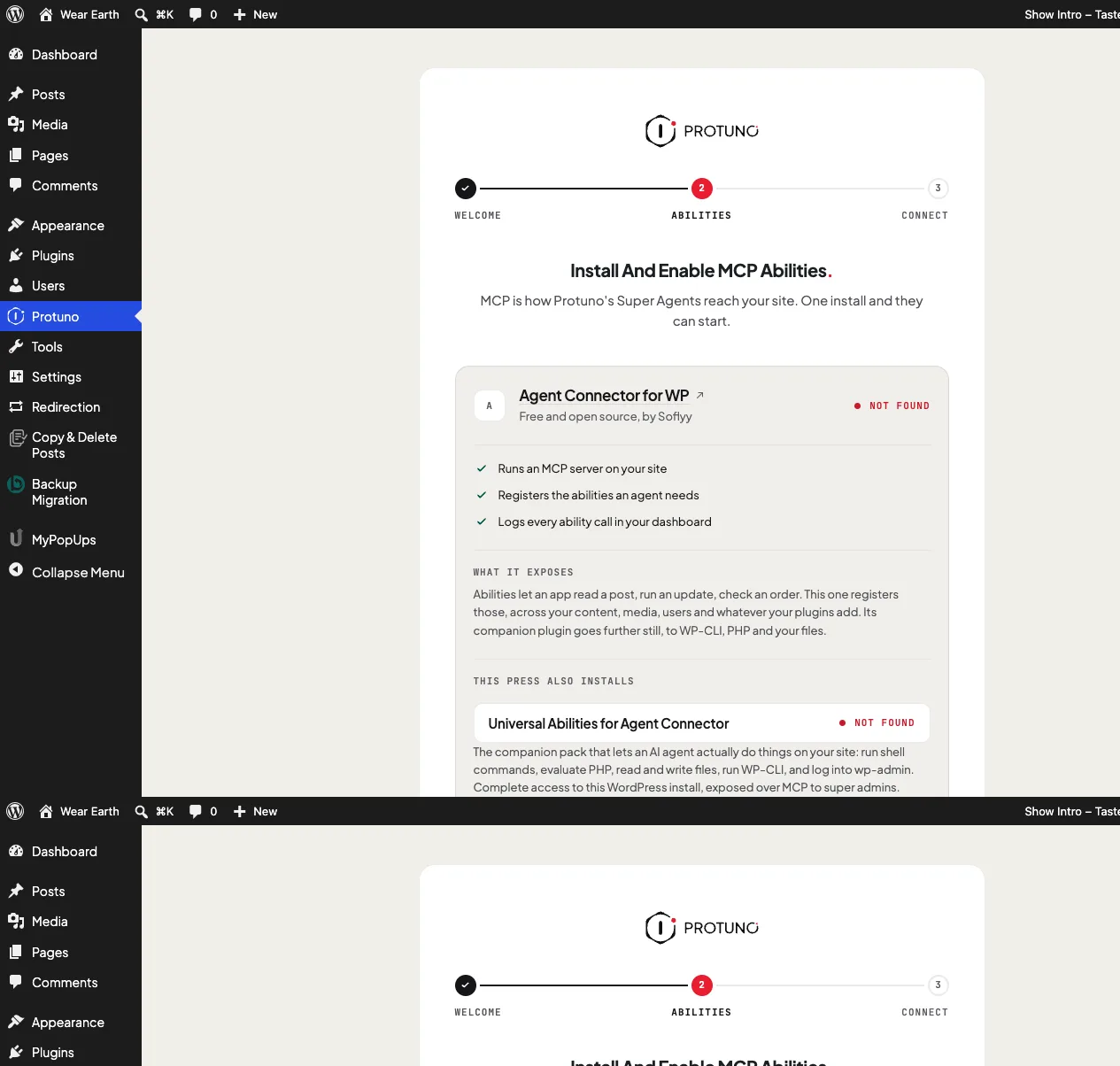The image size is (1120, 1066).
Task: Open the Tools wrench icon
Action: tap(16, 346)
